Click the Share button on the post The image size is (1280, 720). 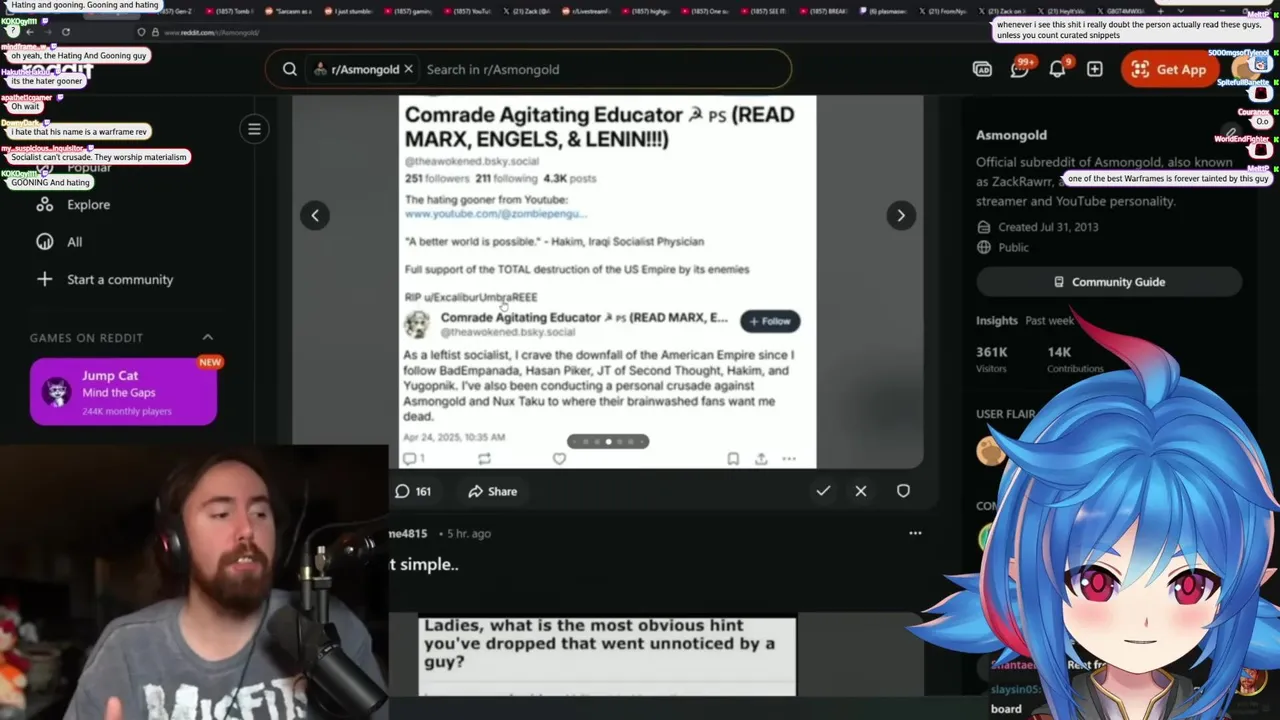493,491
